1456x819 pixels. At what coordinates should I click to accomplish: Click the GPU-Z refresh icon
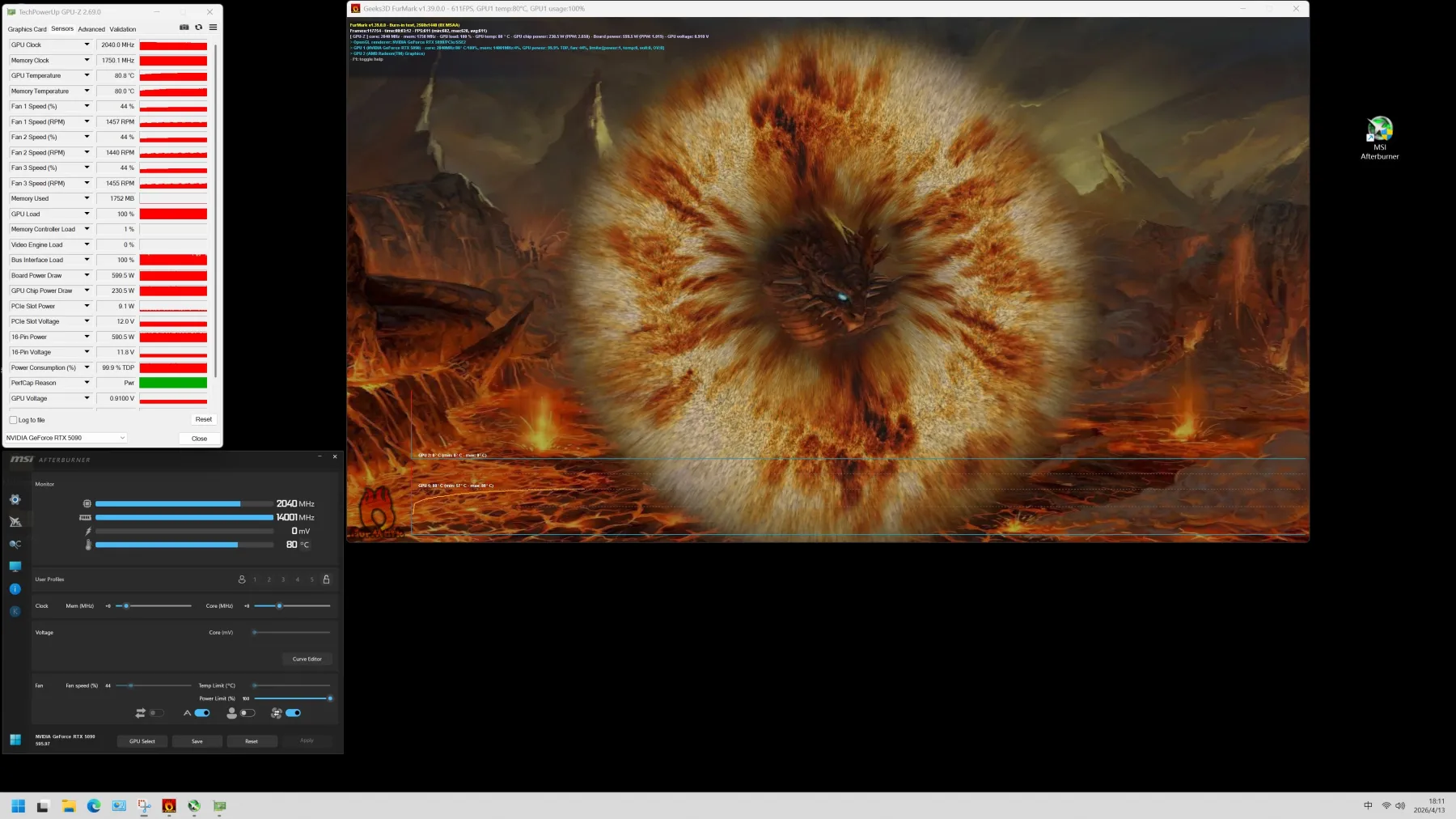coord(198,28)
